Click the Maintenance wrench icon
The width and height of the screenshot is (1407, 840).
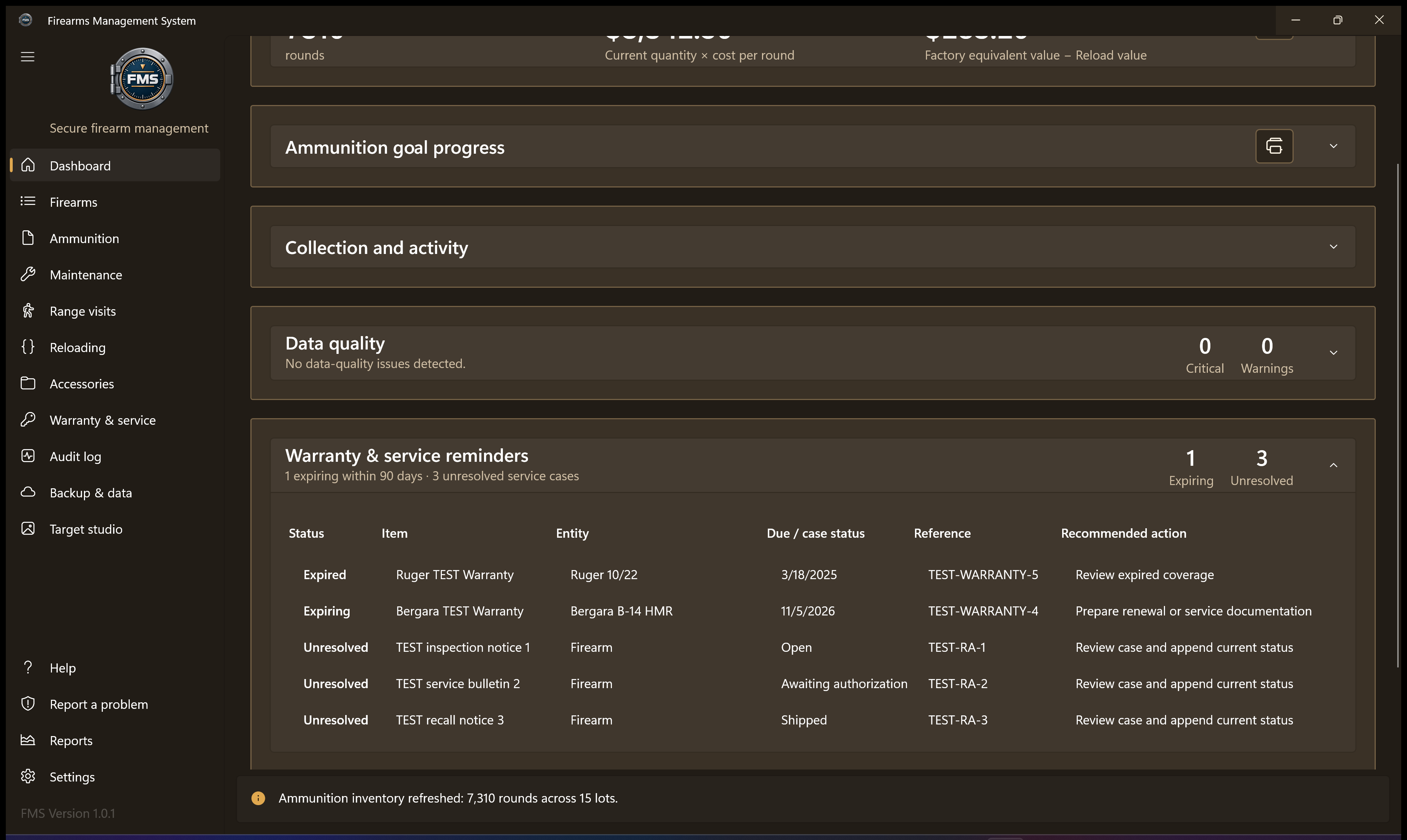[28, 275]
